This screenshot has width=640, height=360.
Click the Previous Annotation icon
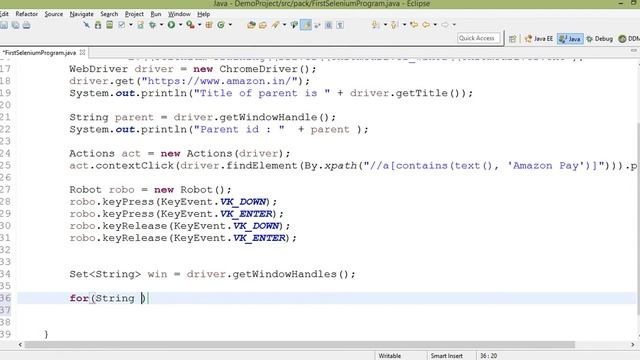click(x=394, y=24)
